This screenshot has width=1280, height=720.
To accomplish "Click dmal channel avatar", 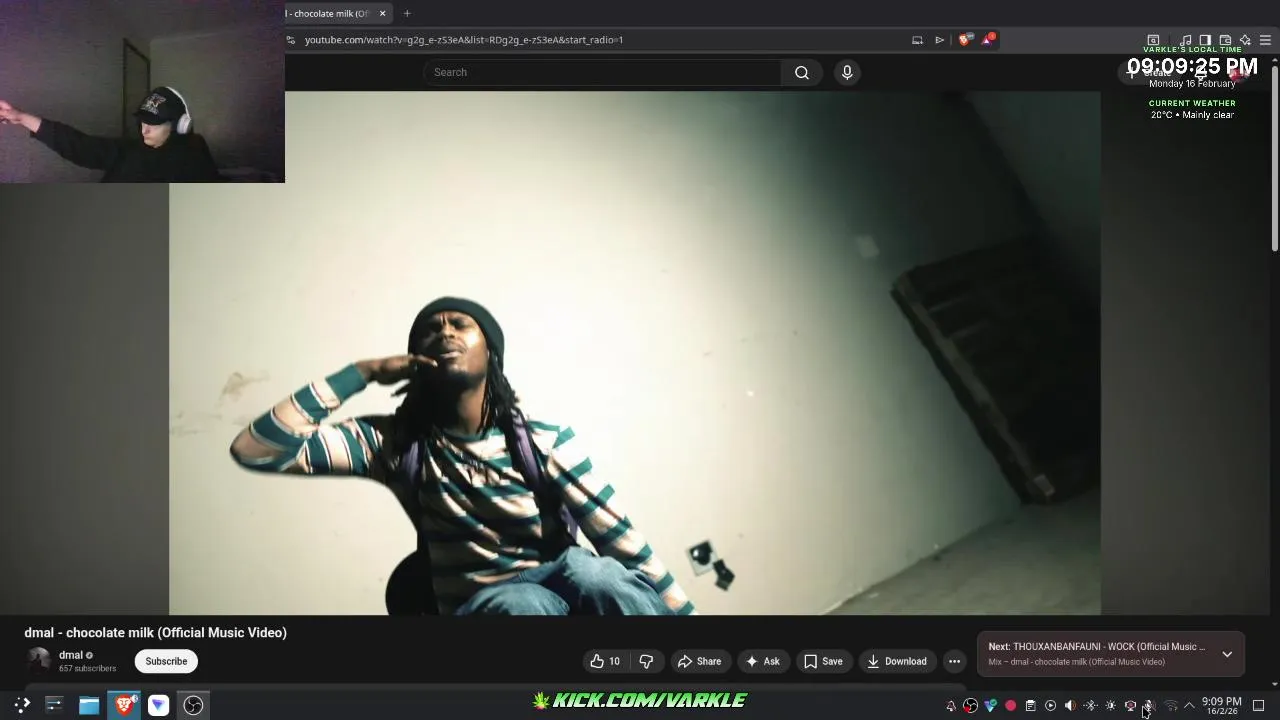I will click(38, 660).
